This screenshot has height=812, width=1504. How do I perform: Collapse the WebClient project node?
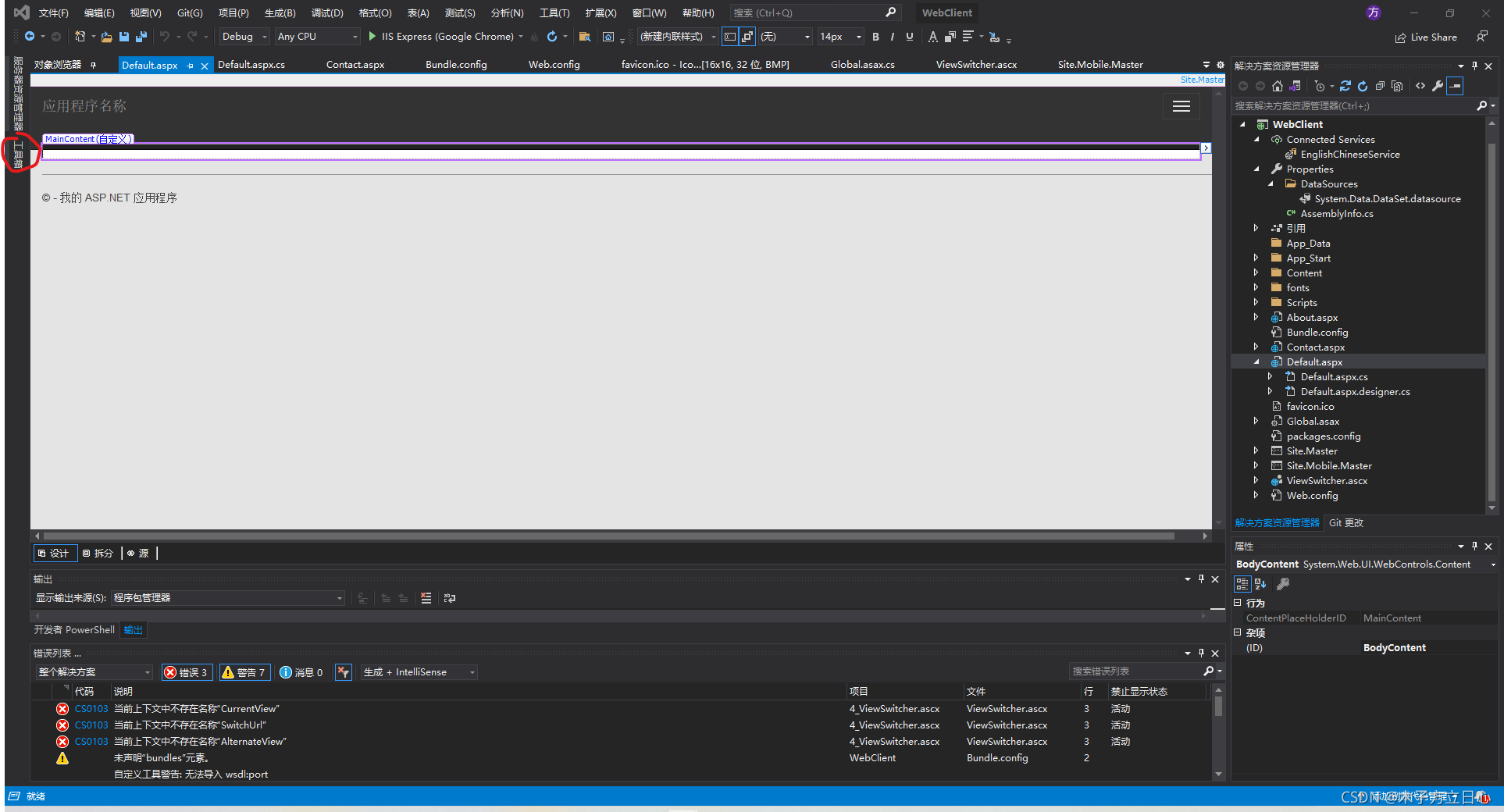pyautogui.click(x=1242, y=124)
